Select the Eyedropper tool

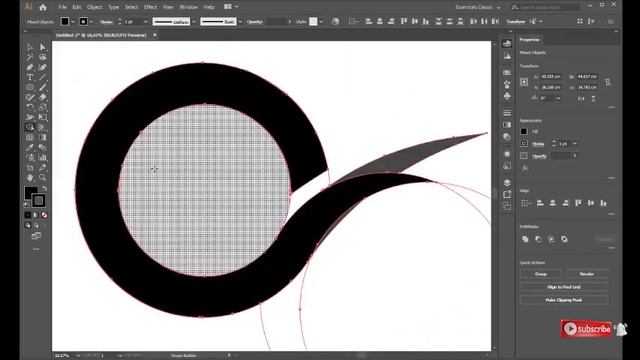point(30,147)
